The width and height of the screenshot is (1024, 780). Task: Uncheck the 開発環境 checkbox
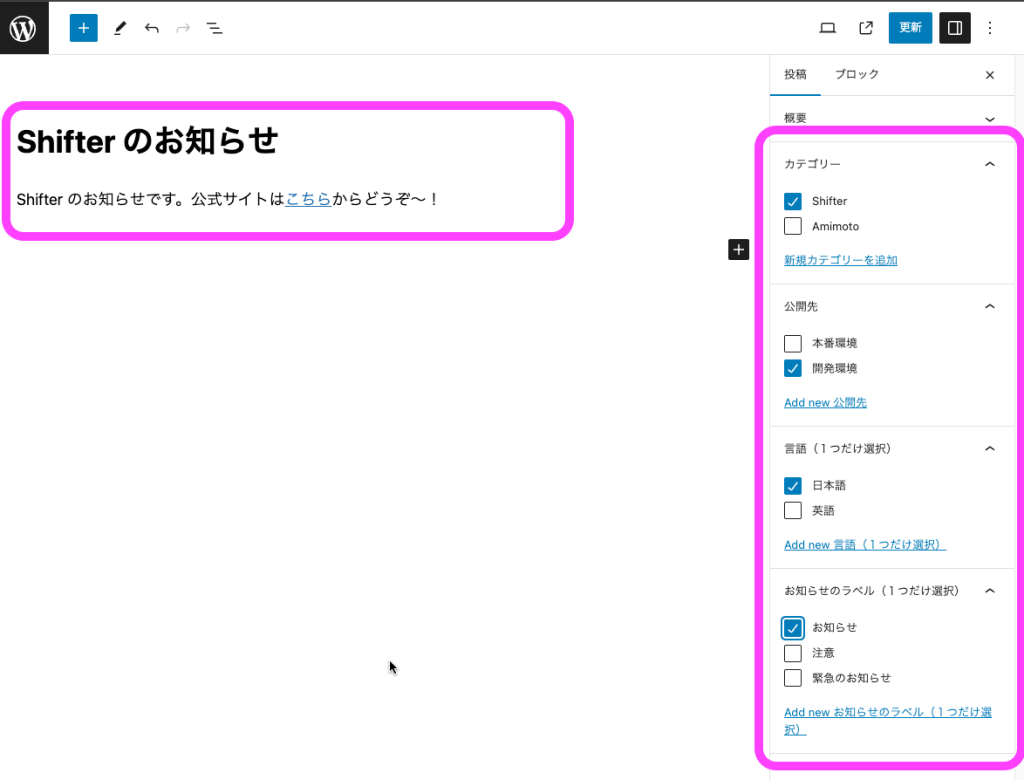click(793, 368)
